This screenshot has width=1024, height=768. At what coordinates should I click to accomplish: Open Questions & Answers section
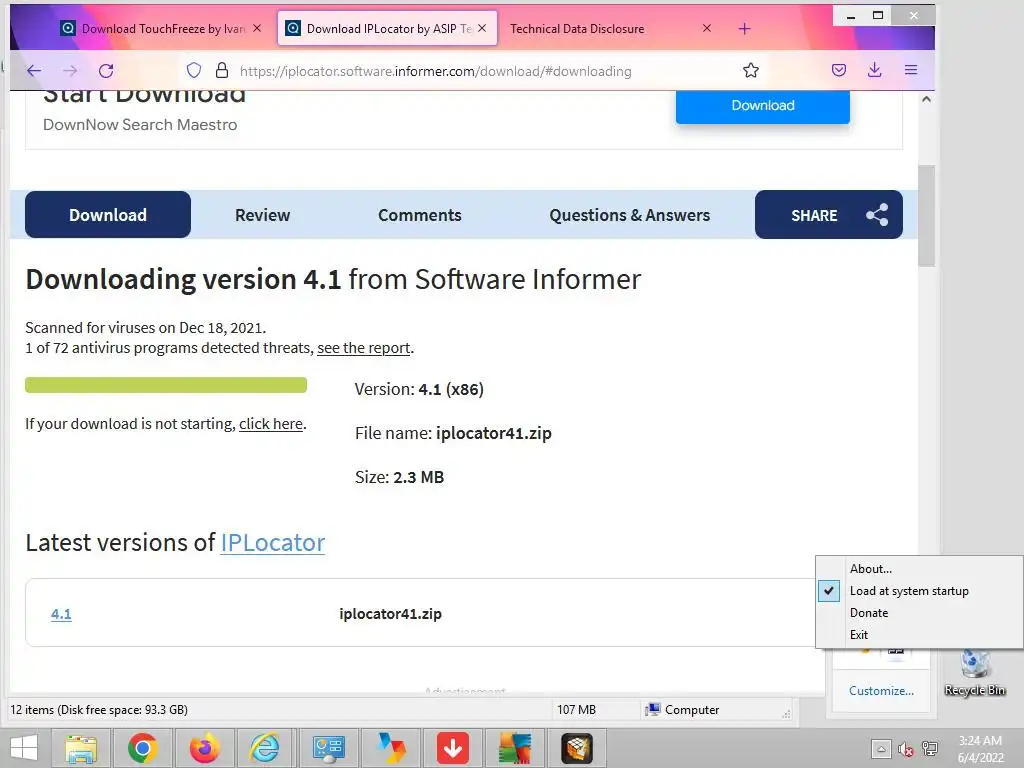click(x=630, y=215)
